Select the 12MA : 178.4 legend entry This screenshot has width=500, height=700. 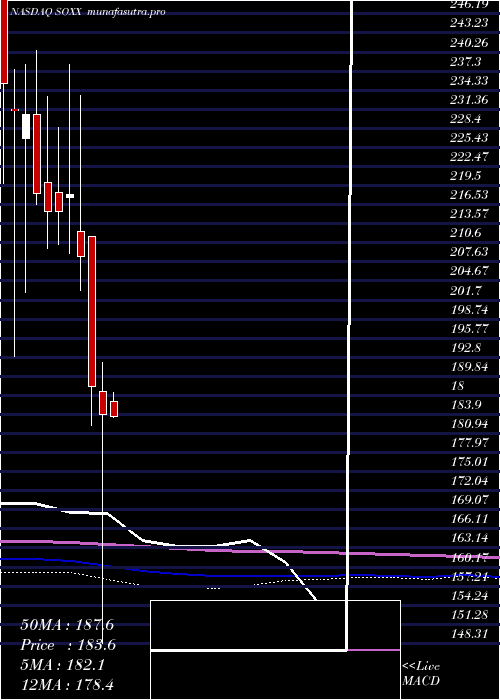(69, 685)
